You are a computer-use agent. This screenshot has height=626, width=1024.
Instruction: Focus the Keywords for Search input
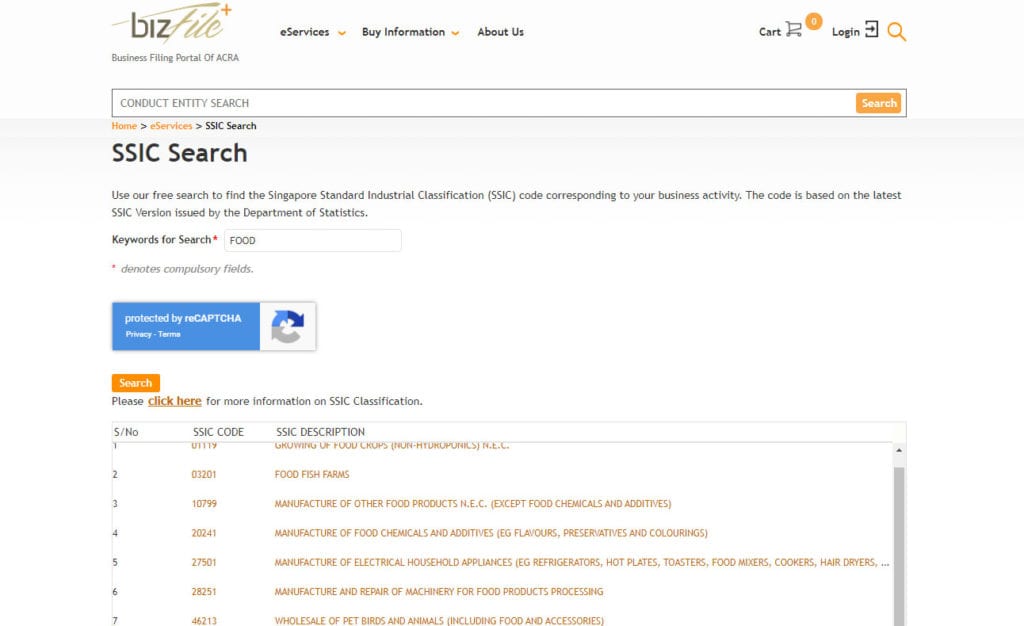coord(312,240)
